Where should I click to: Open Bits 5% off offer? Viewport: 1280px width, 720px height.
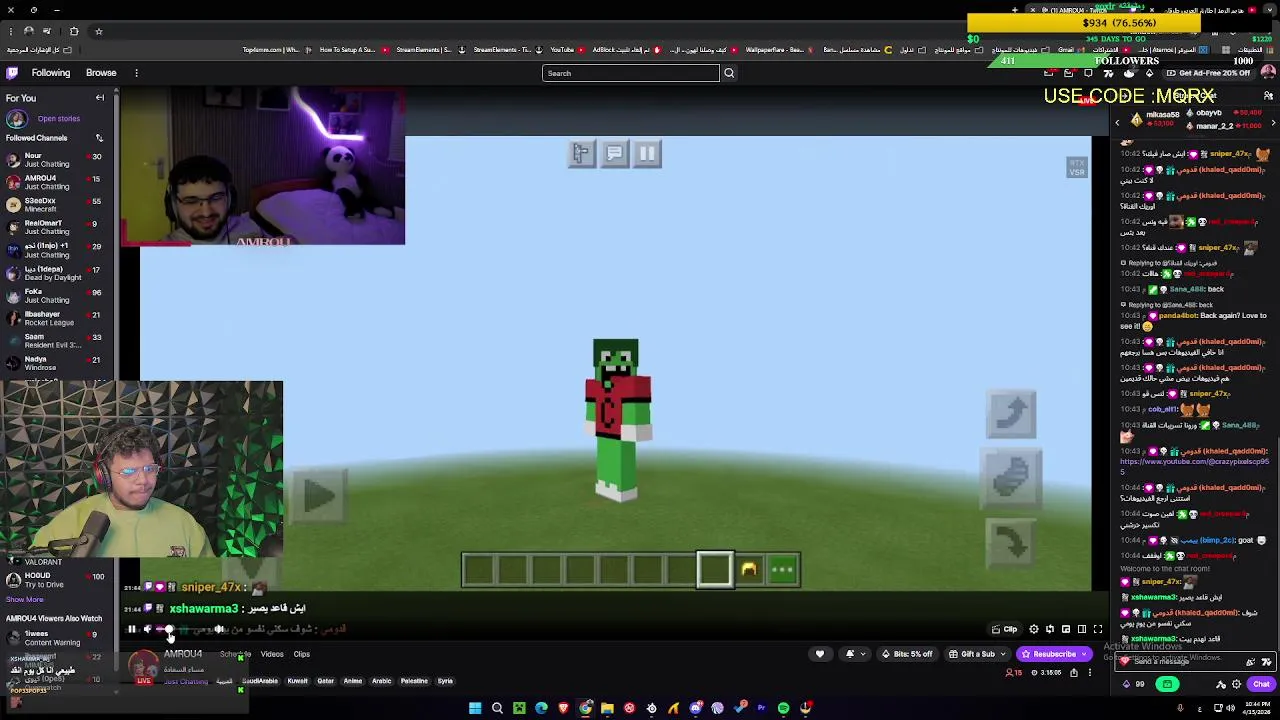pos(907,654)
